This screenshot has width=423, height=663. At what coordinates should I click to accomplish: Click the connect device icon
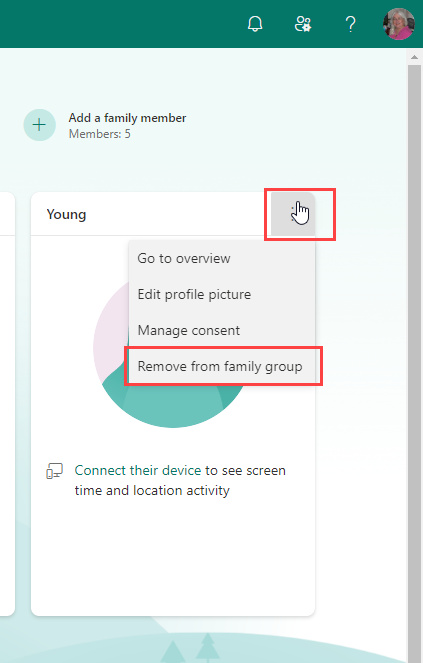(x=54, y=471)
